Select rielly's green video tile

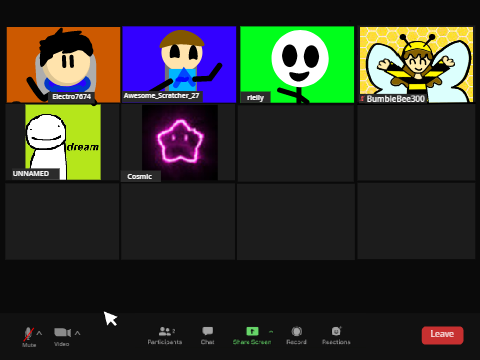pos(297,65)
